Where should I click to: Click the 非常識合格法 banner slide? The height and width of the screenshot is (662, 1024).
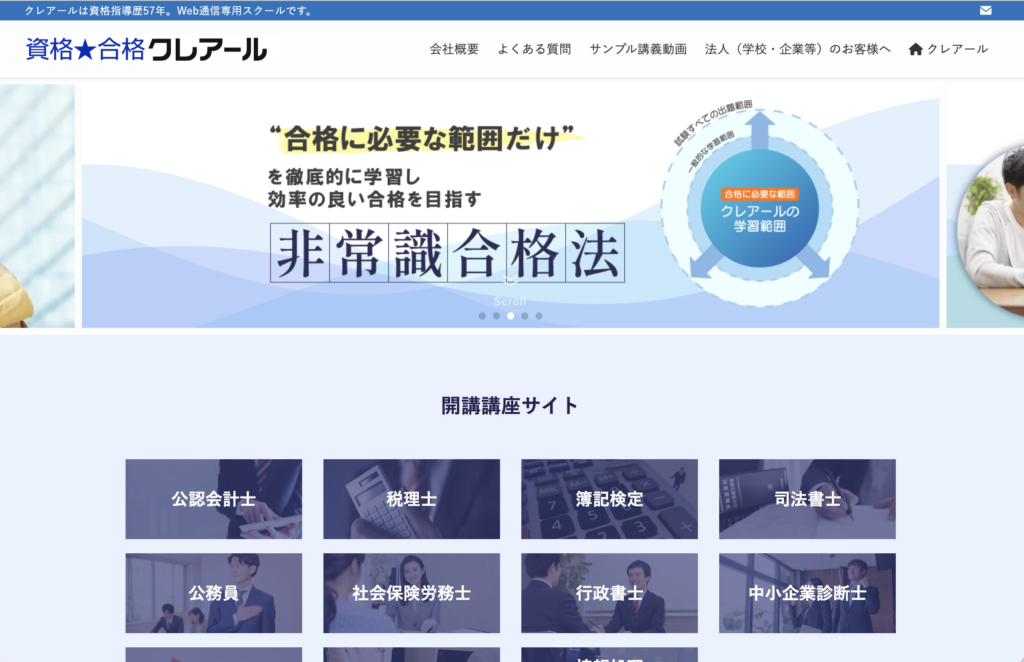510,205
